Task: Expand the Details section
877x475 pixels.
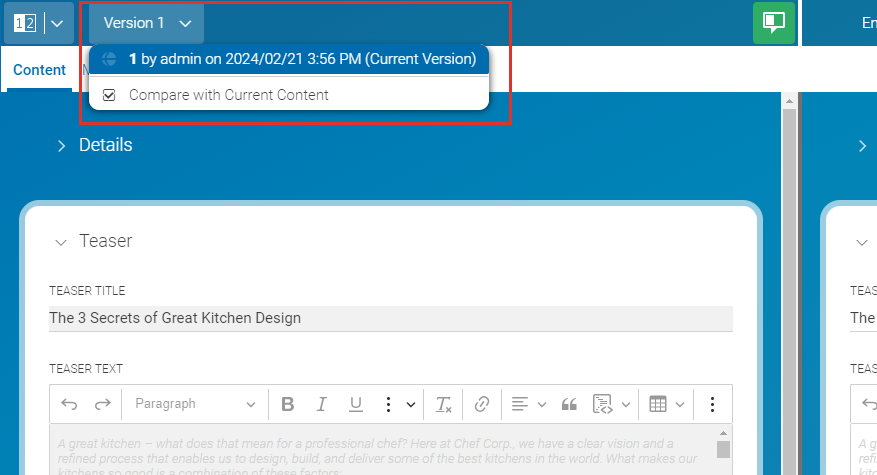Action: point(61,146)
